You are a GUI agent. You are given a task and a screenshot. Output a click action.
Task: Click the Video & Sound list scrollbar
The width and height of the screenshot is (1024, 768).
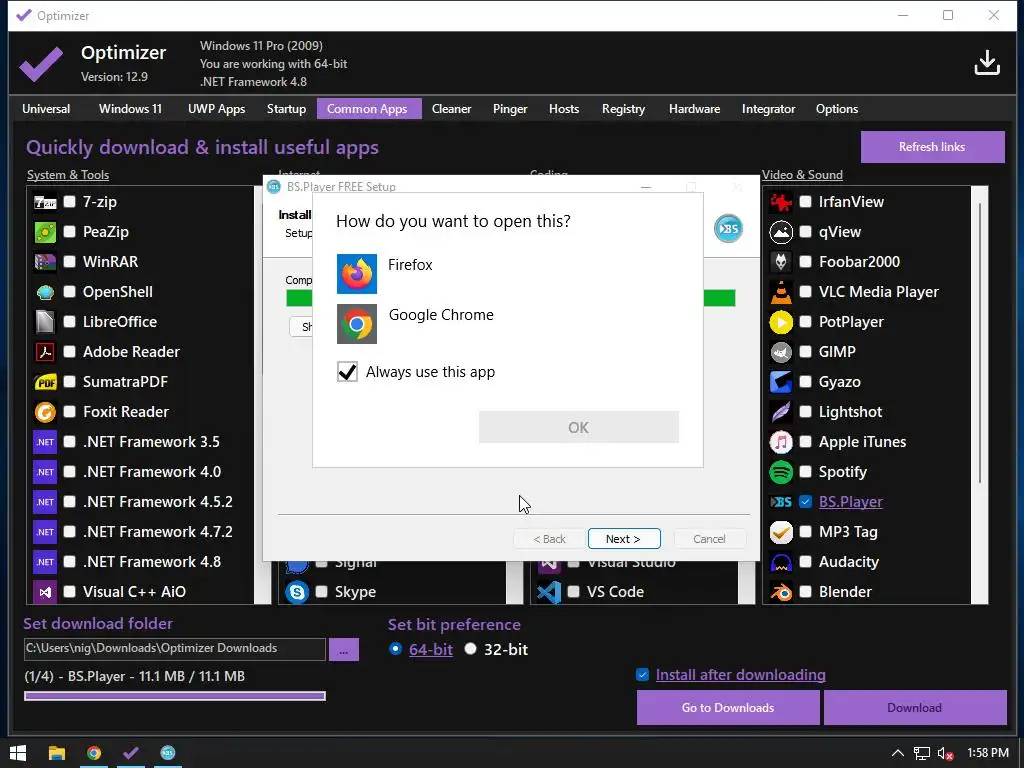click(980, 343)
